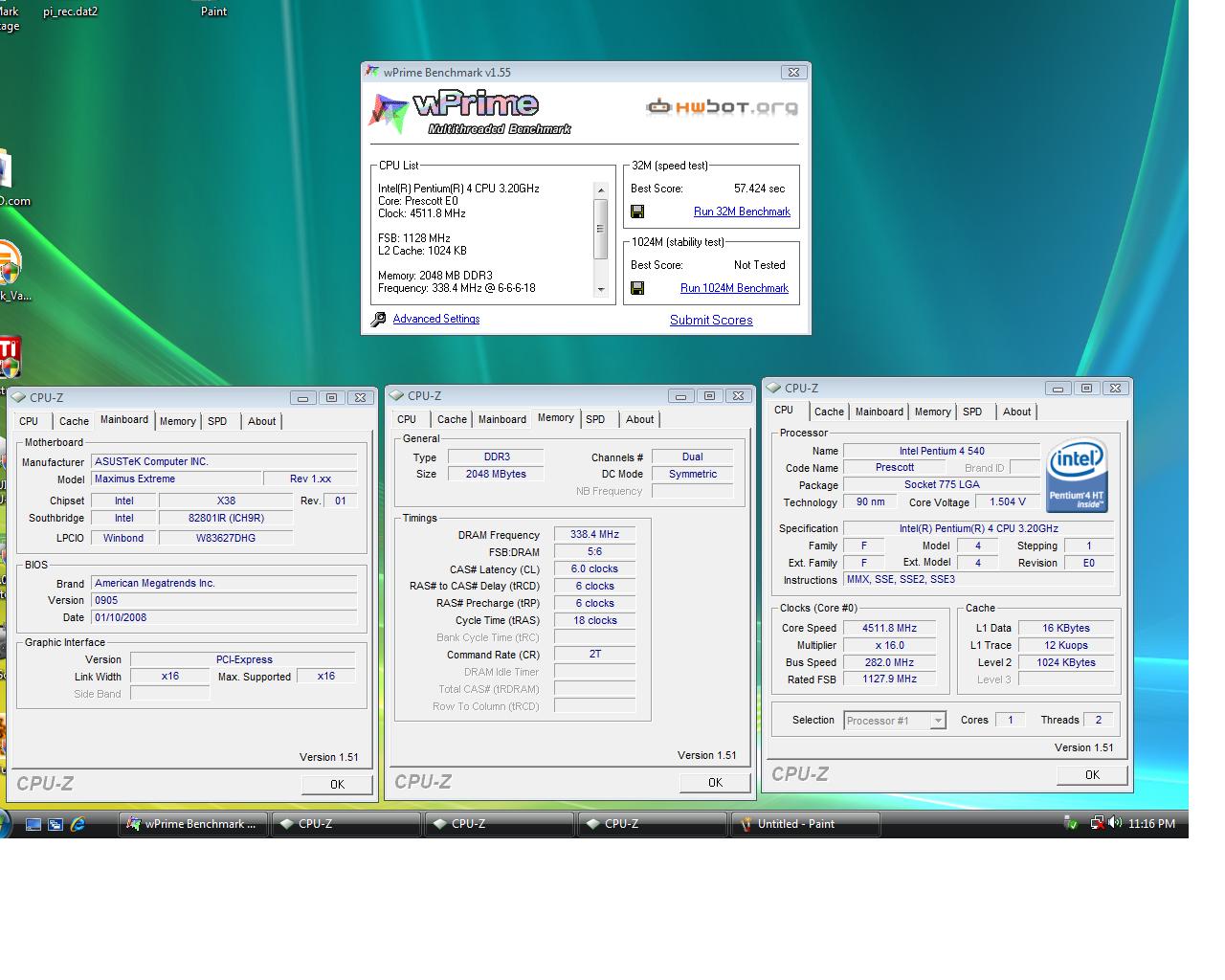The width and height of the screenshot is (1225, 980).
Task: Switch to wPrime Benchmark taskbar button
Action: tap(192, 824)
